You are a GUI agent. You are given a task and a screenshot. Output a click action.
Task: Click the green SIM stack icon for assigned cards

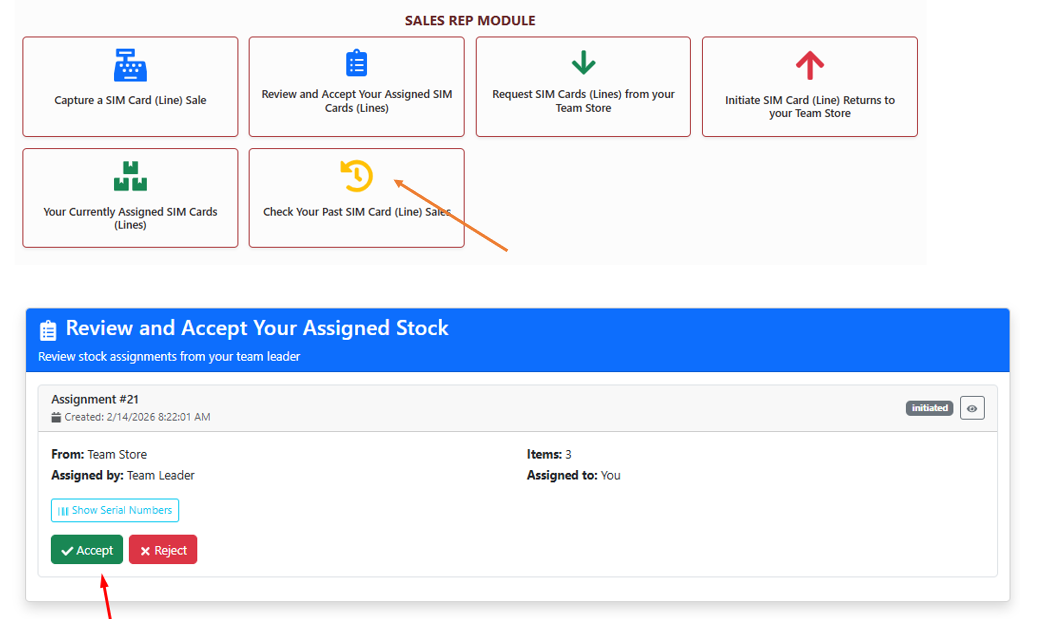pyautogui.click(x=130, y=175)
